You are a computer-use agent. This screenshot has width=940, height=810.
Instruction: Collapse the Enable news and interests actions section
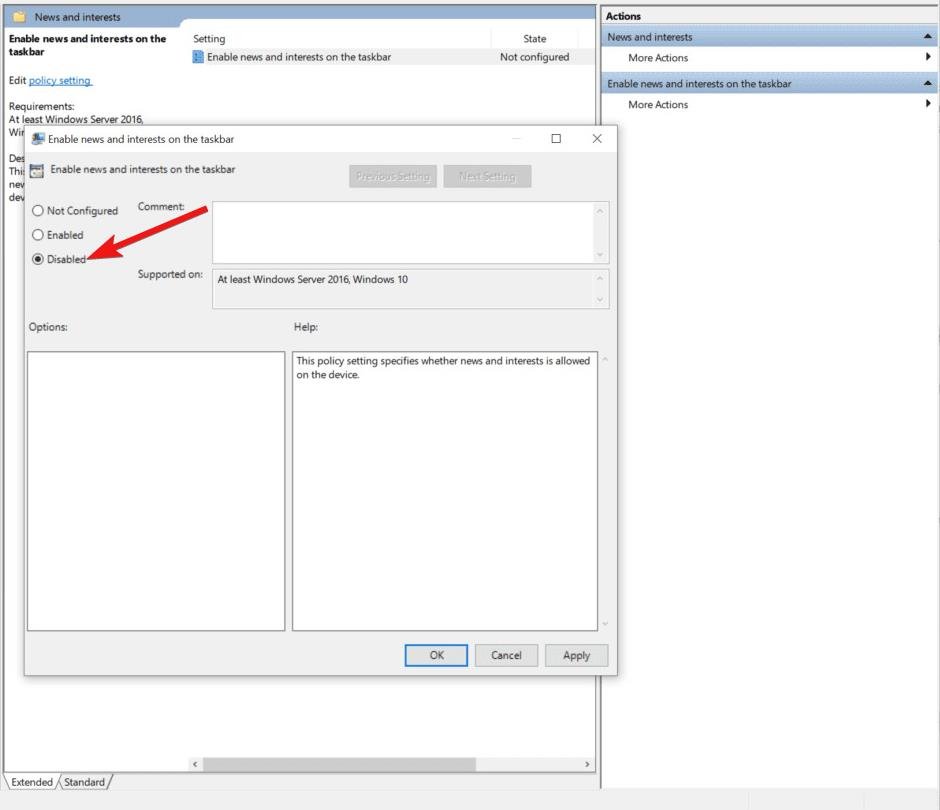pyautogui.click(x=927, y=83)
